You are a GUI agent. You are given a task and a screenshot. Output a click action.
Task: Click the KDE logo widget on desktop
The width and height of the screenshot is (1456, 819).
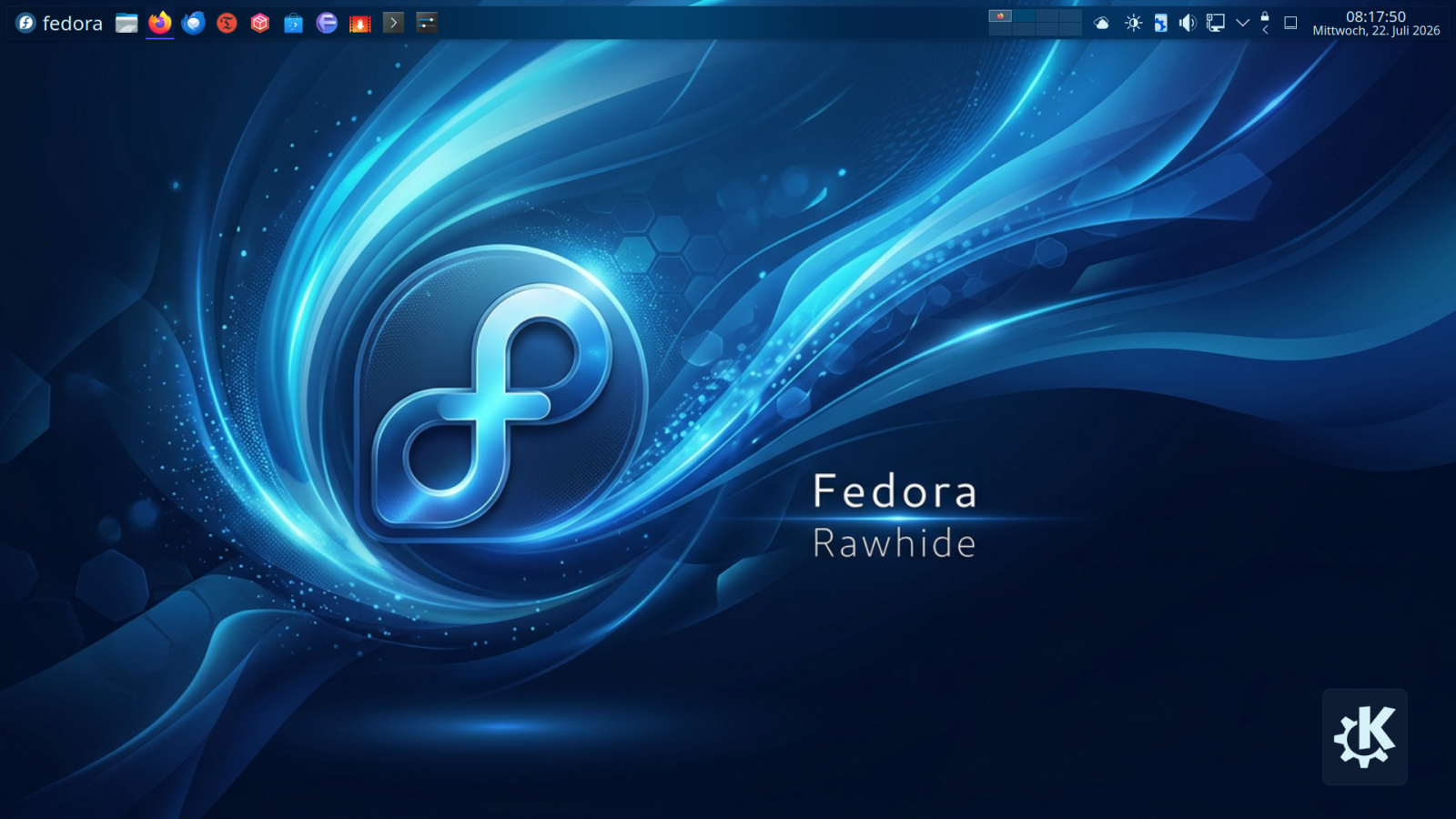point(1365,736)
